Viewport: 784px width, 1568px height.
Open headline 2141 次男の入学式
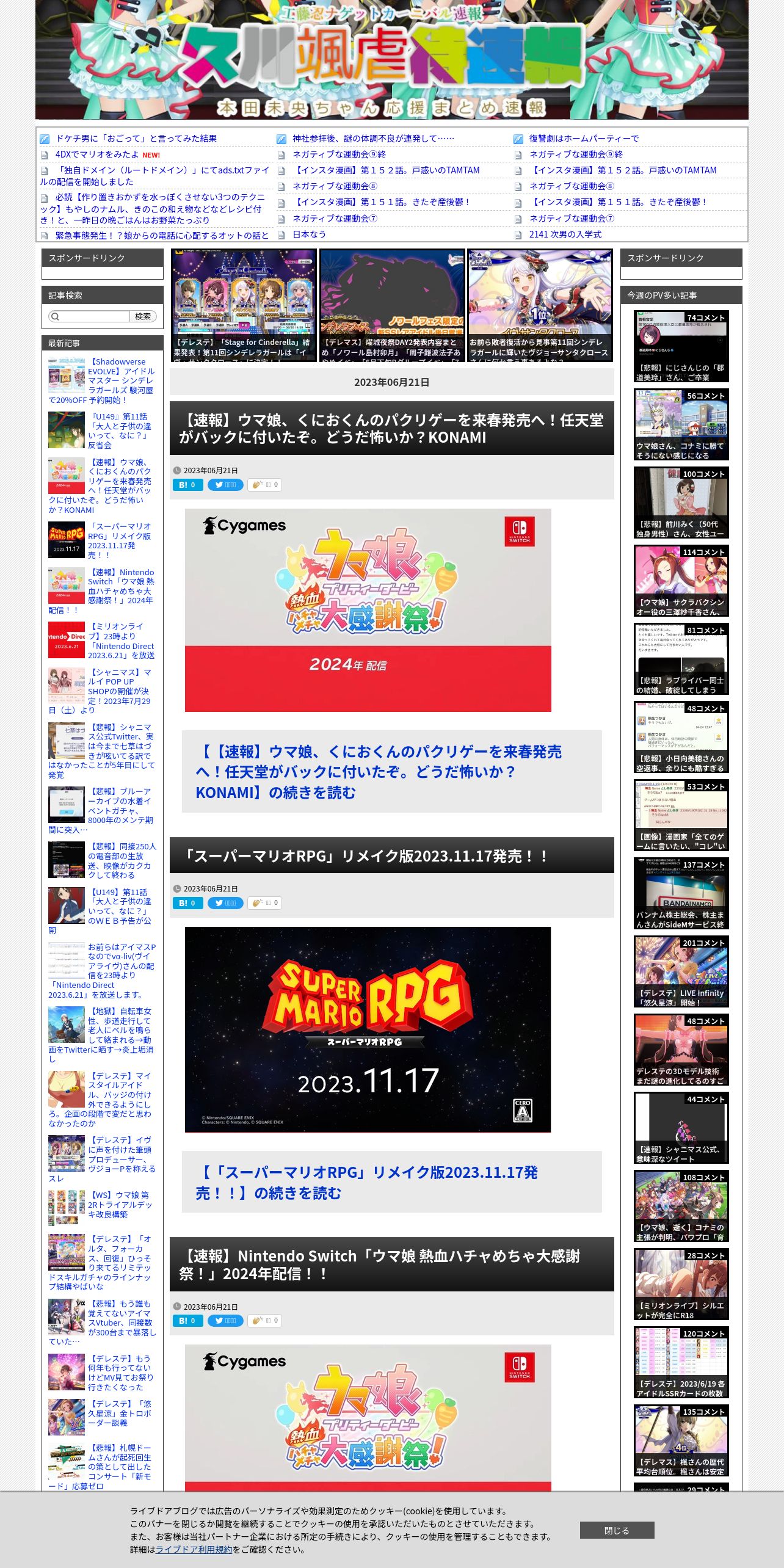pyautogui.click(x=565, y=234)
